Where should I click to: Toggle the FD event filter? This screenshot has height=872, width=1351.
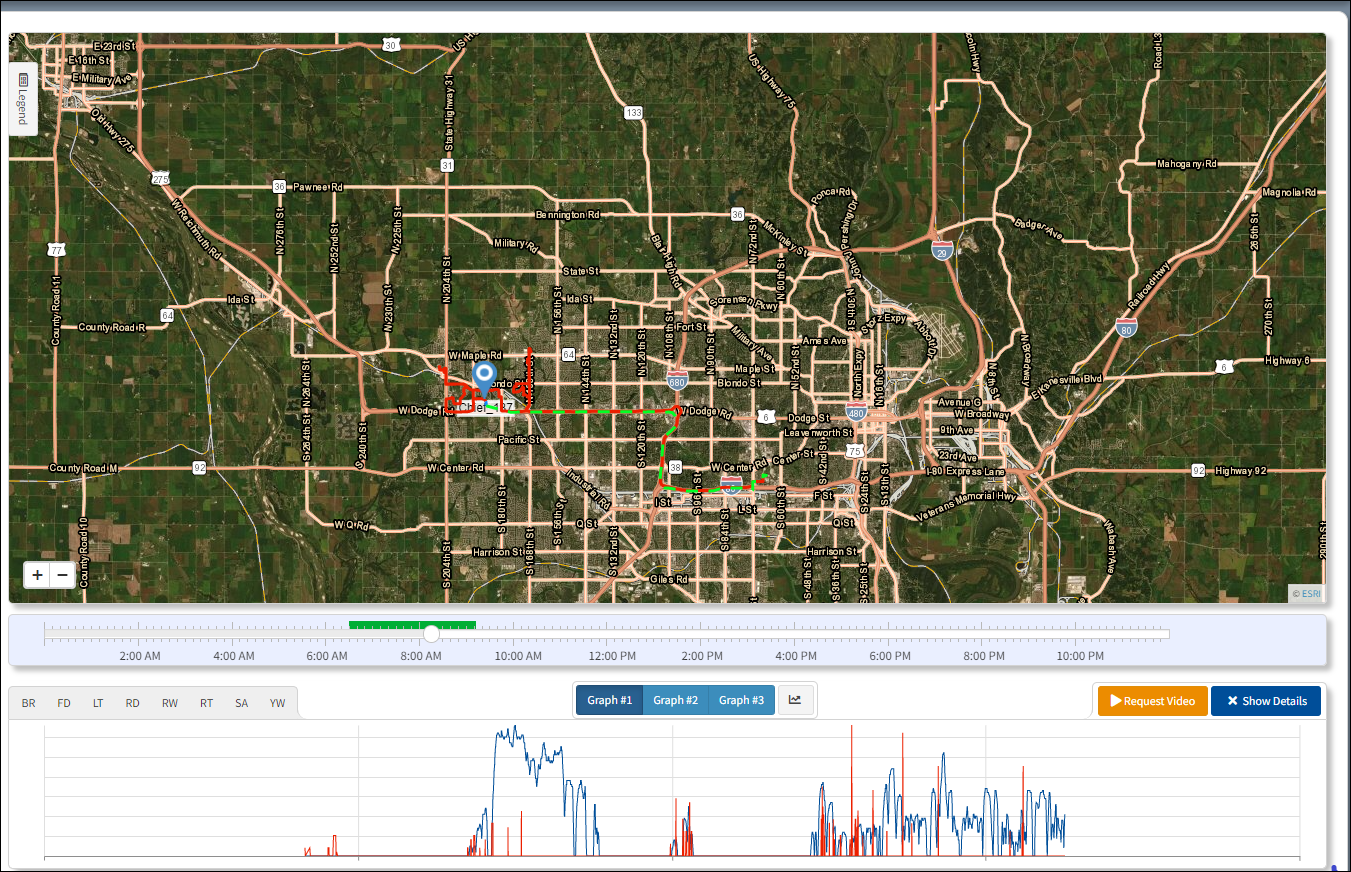(x=64, y=703)
